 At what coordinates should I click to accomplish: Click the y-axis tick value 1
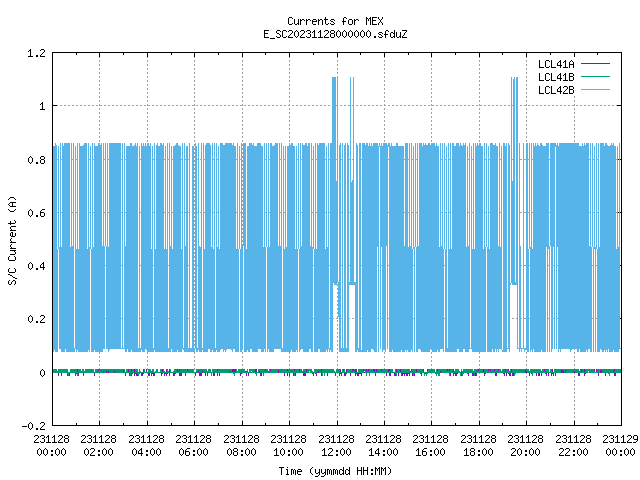point(42,107)
